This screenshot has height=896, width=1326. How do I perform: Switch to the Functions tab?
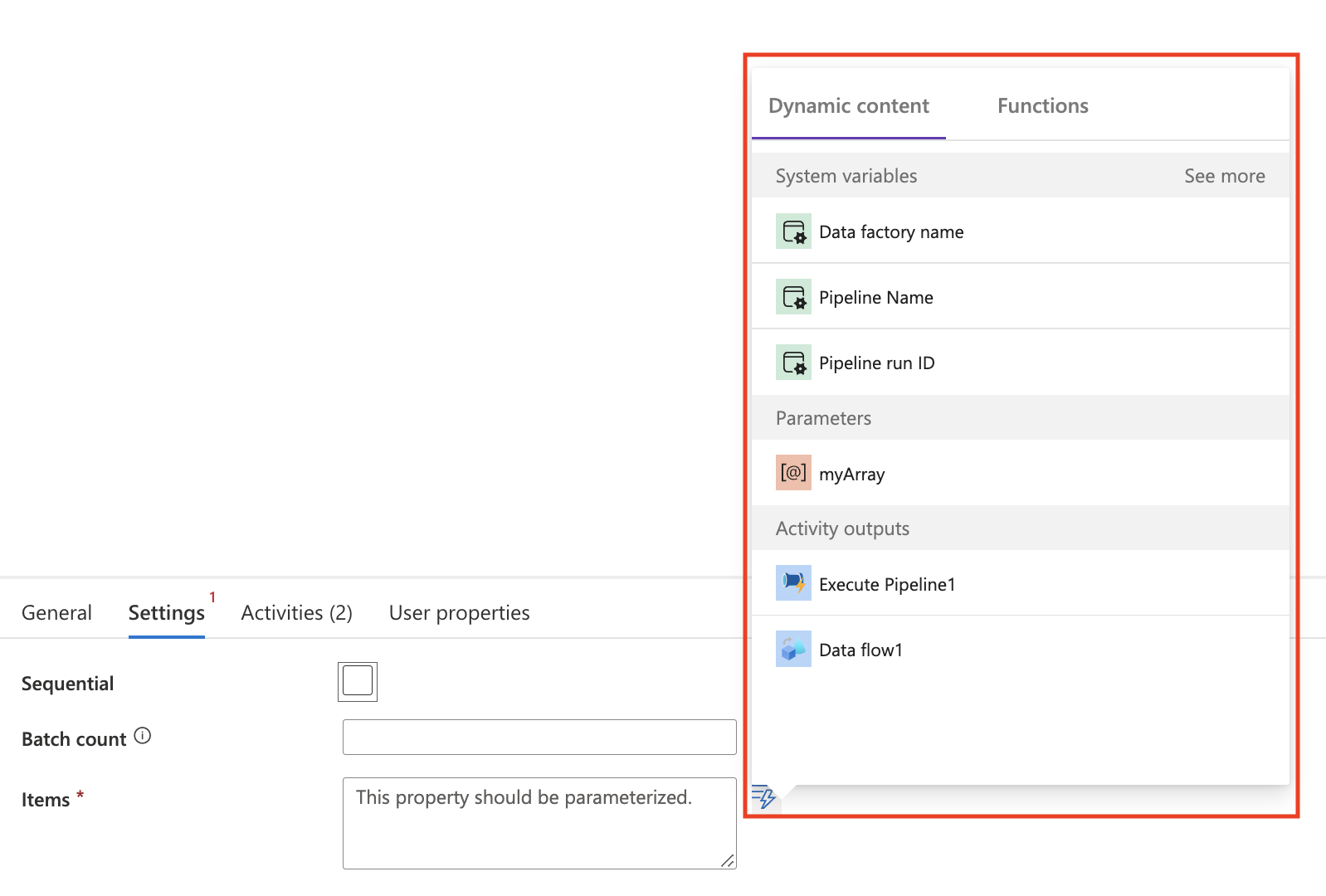pyautogui.click(x=1042, y=106)
